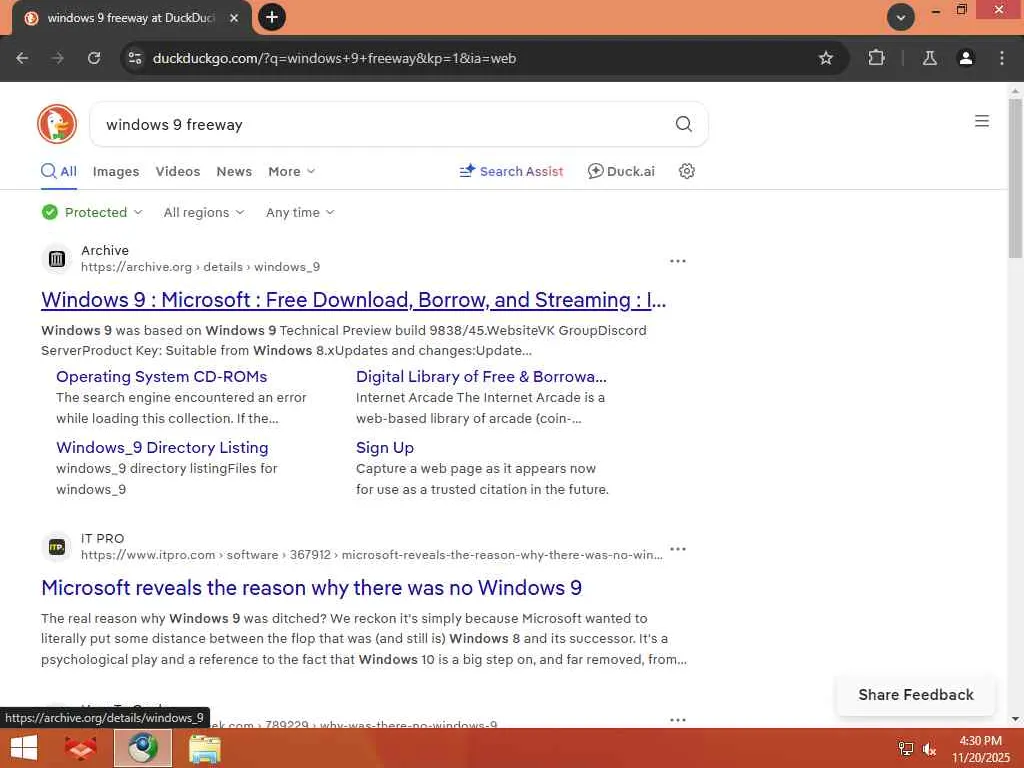Screen dimensions: 1024x768
Task: Open the Operating System CD-ROMs sublink
Action: coord(161,377)
